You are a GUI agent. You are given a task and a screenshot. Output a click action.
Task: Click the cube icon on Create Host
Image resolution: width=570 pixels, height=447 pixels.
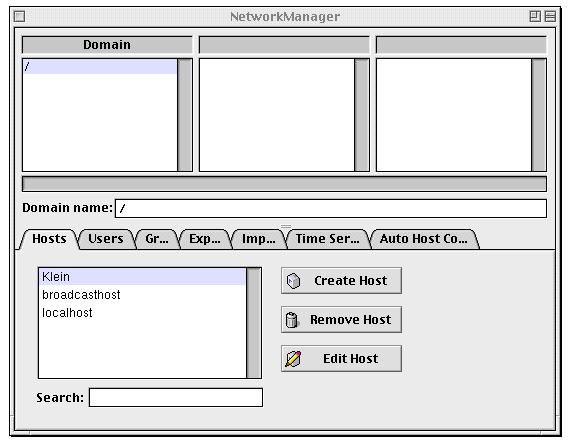[293, 281]
